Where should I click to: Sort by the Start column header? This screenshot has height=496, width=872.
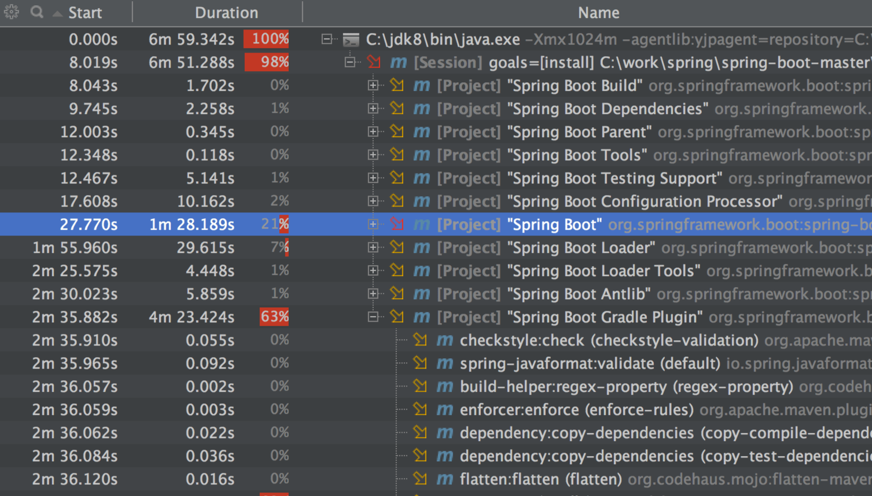85,13
